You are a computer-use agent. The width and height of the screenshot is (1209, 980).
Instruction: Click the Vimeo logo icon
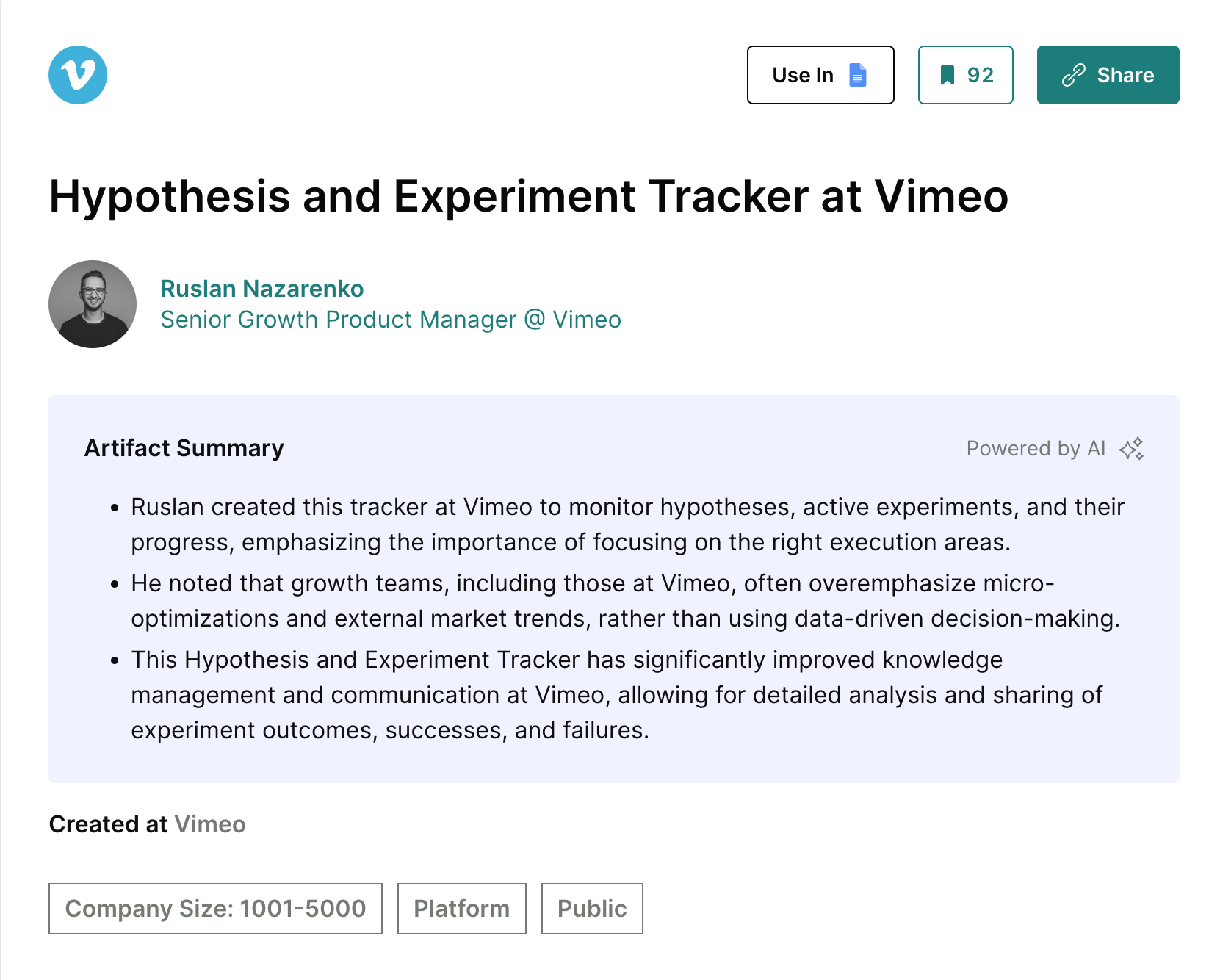[x=78, y=75]
